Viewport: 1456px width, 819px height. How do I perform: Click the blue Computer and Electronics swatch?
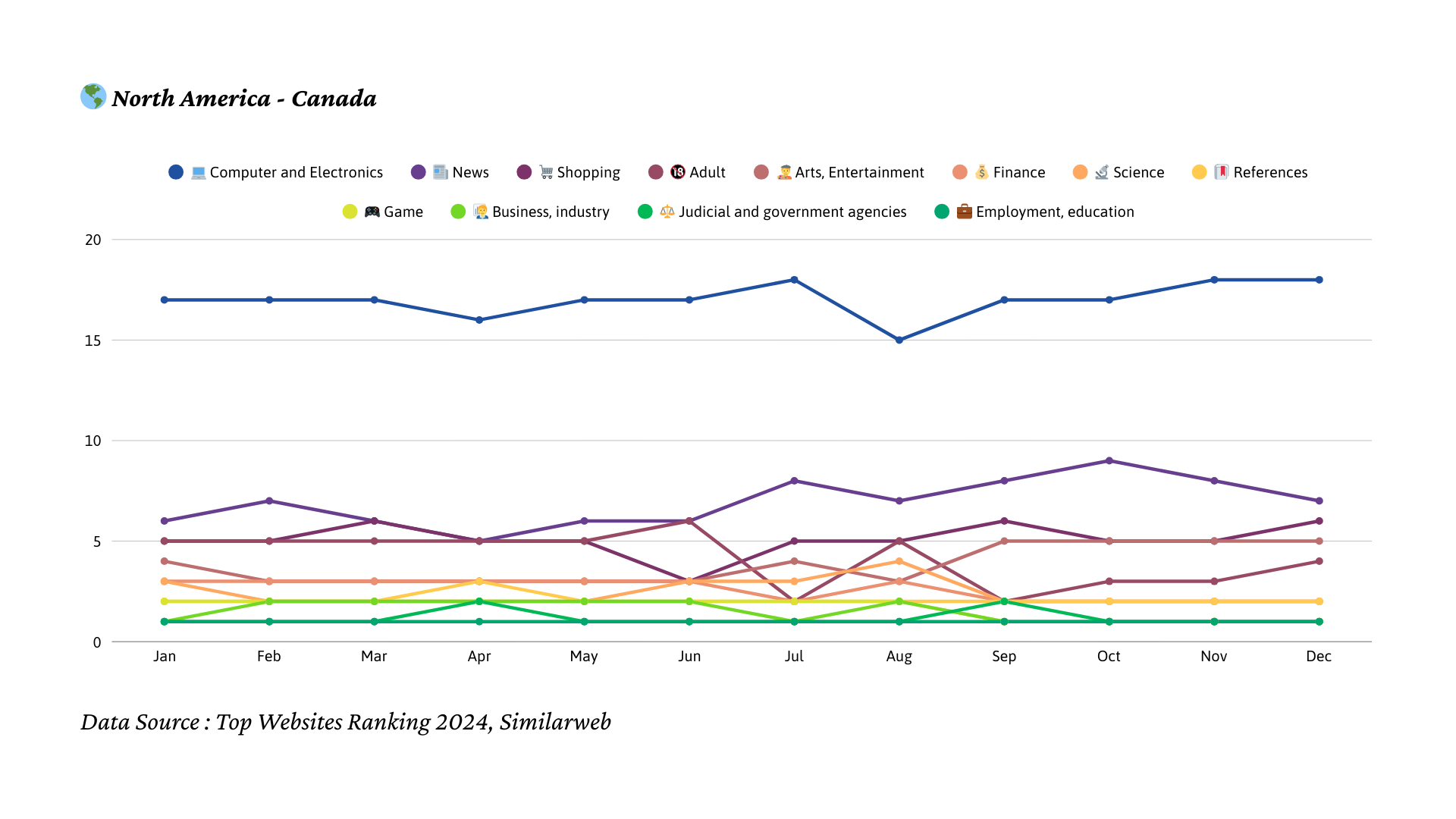[176, 172]
